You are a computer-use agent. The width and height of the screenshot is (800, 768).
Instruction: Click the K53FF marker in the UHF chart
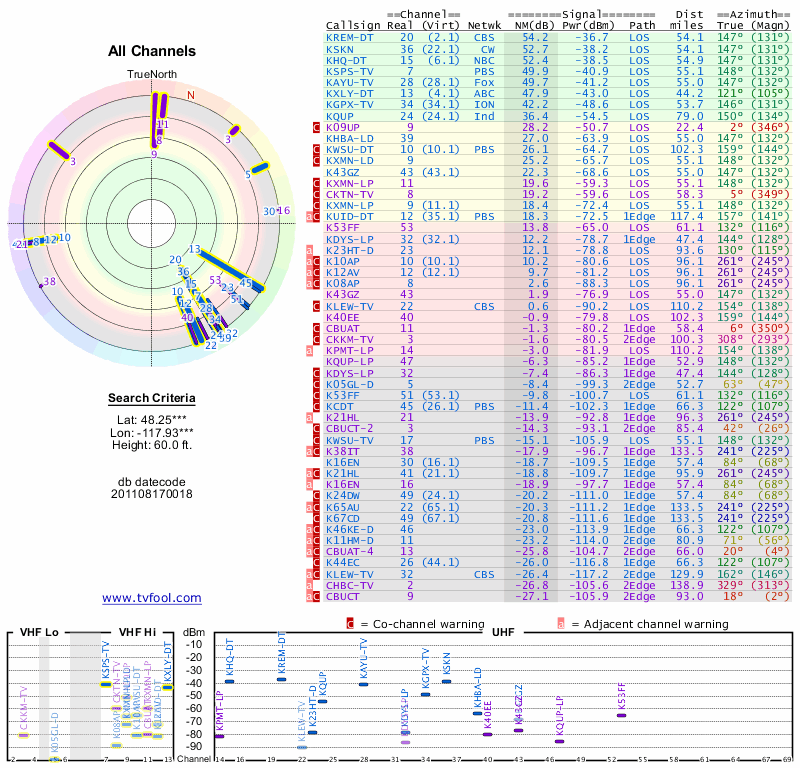pyautogui.click(x=621, y=715)
